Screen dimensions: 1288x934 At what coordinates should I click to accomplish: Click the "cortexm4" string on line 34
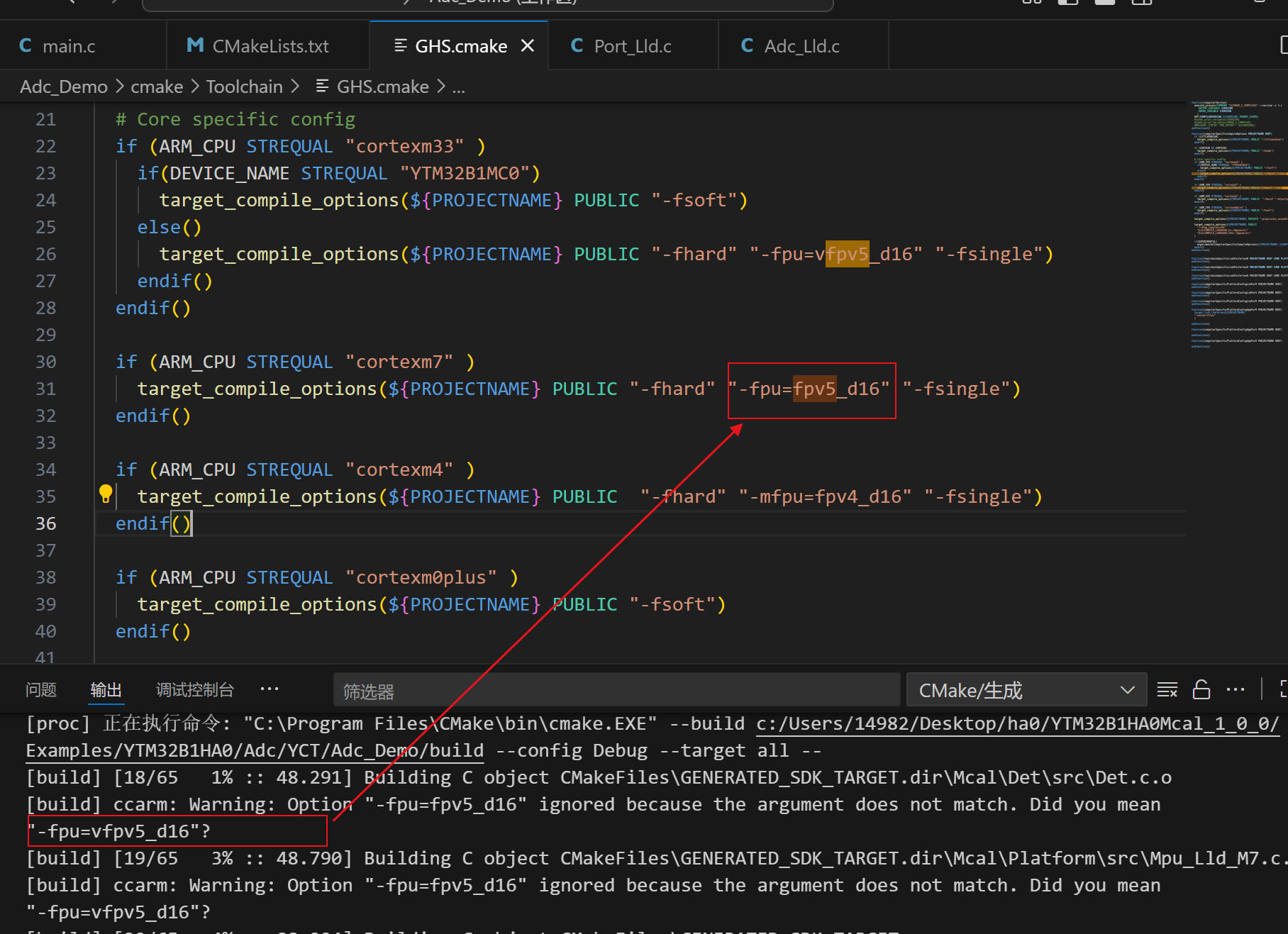[x=399, y=469]
